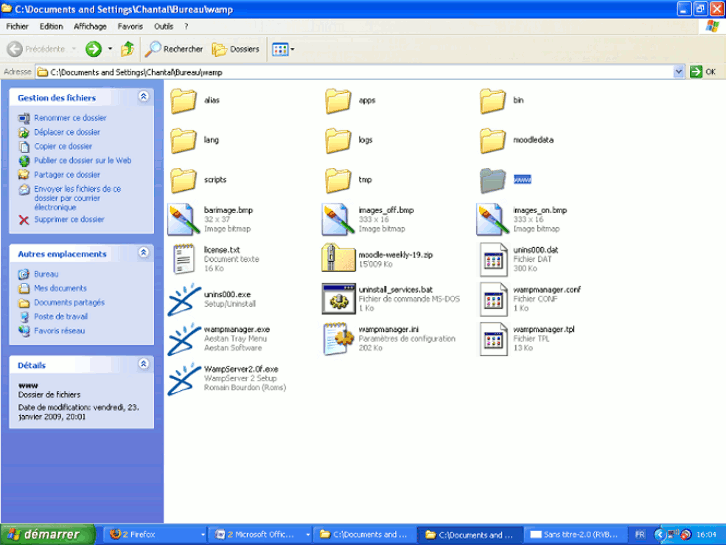Viewport: 726px width, 545px height.
Task: Go to Documents partagés location
Action: click(69, 303)
